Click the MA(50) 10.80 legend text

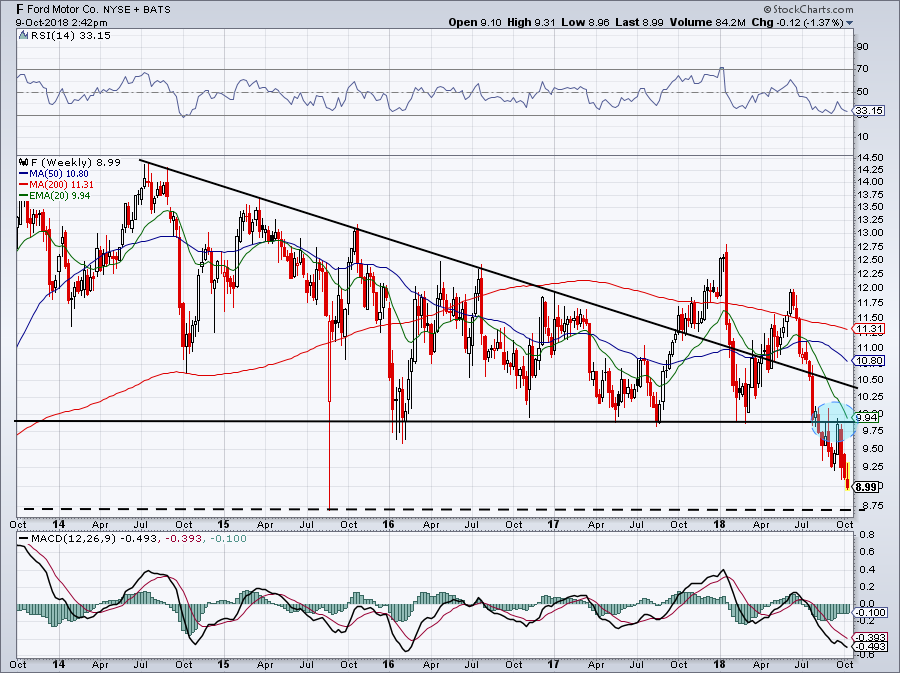59,174
